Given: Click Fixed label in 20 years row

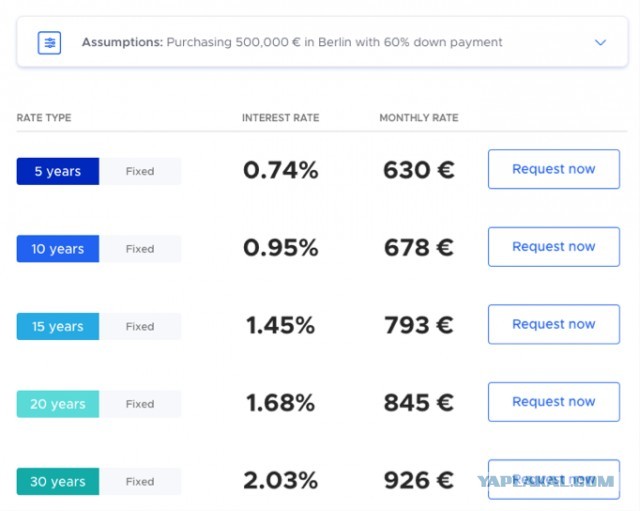Looking at the screenshot, I should 140,404.
